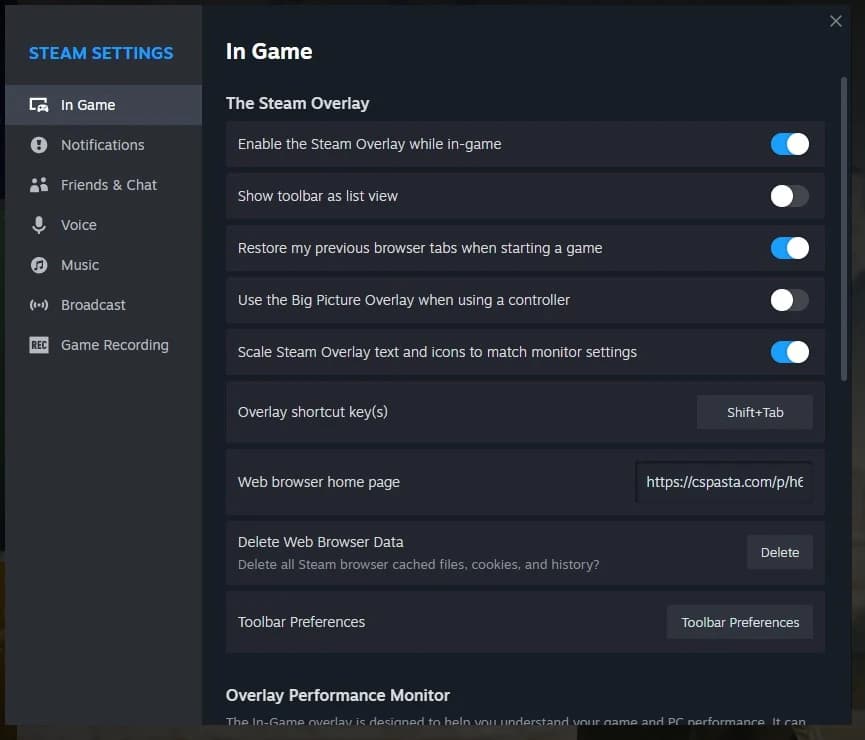
Task: Click the Game Recording REC icon
Action: pos(39,345)
